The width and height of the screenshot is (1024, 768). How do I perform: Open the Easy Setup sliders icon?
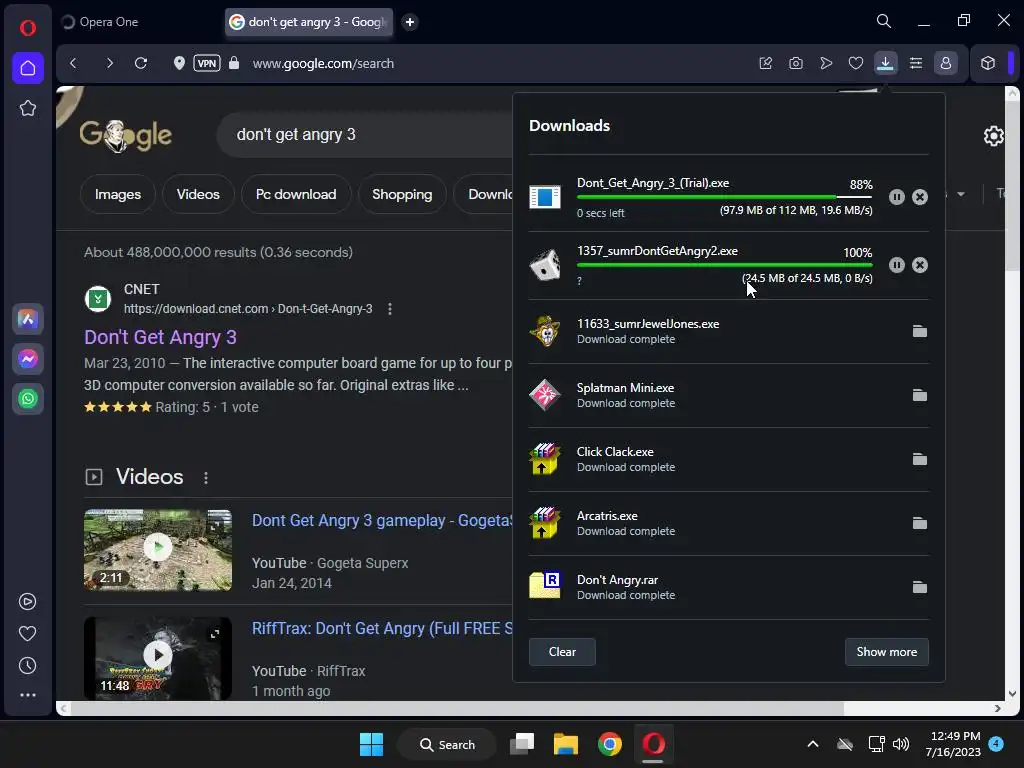pos(916,63)
